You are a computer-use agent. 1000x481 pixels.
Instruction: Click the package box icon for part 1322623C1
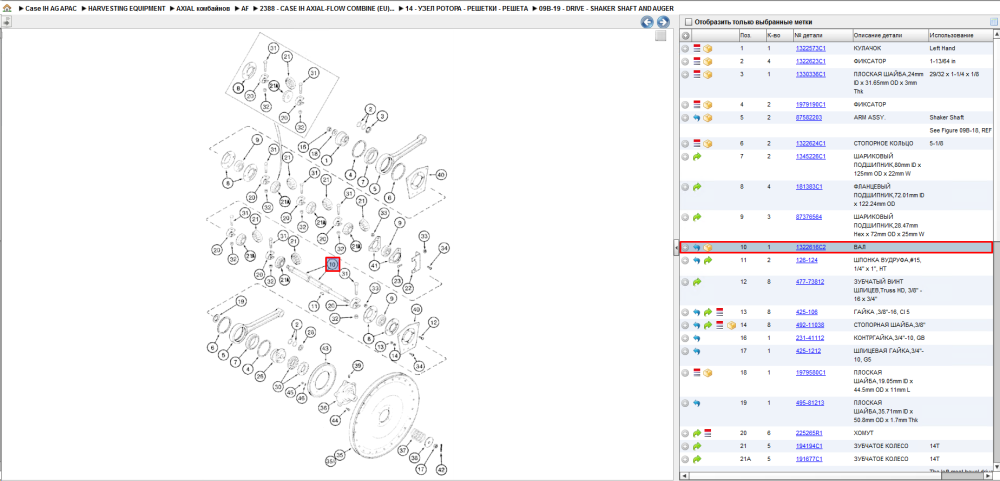708,61
